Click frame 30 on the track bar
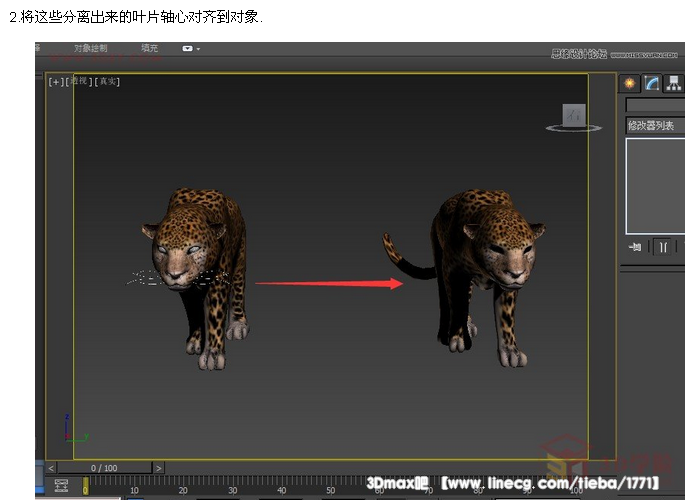Viewport: 688px width, 500px height. tap(232, 490)
